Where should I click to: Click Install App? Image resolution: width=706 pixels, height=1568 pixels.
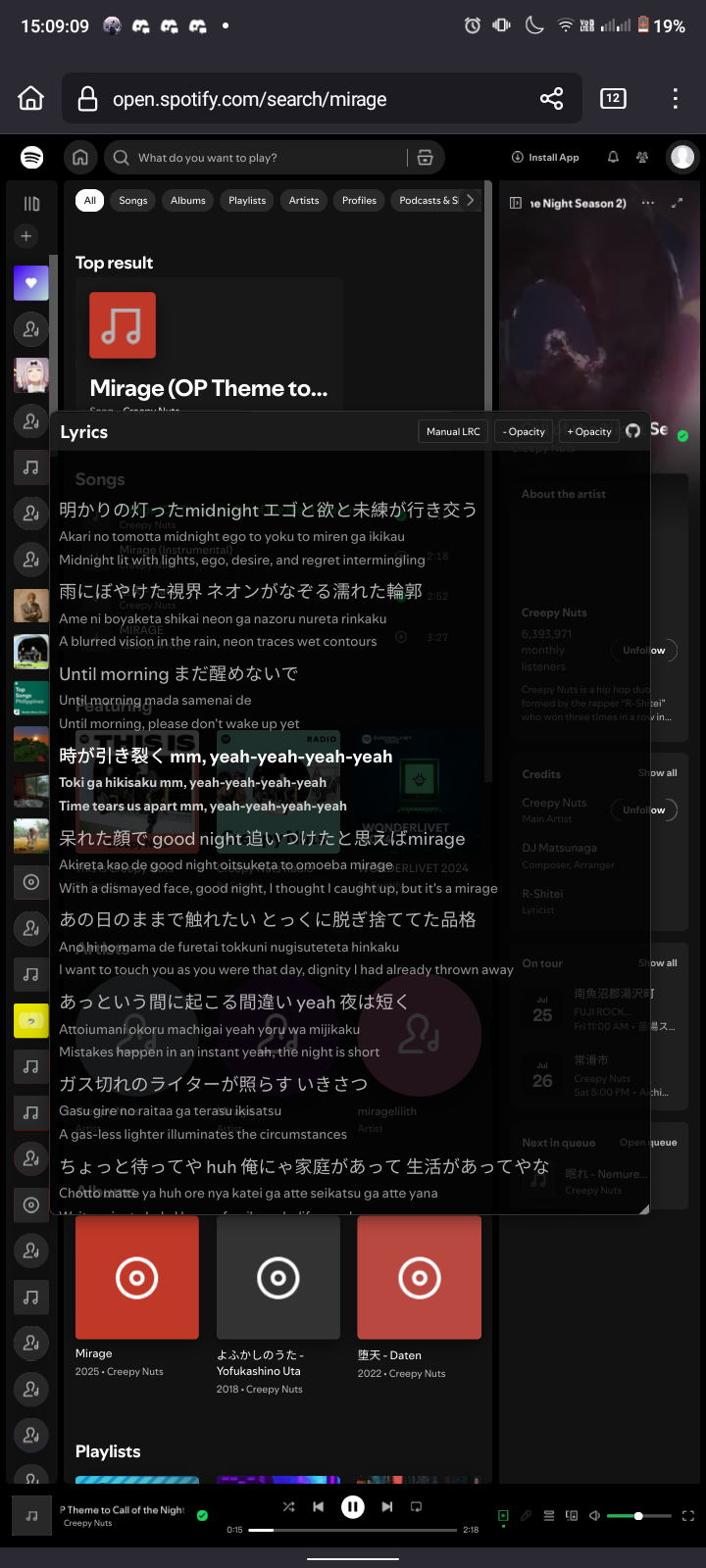pos(545,157)
